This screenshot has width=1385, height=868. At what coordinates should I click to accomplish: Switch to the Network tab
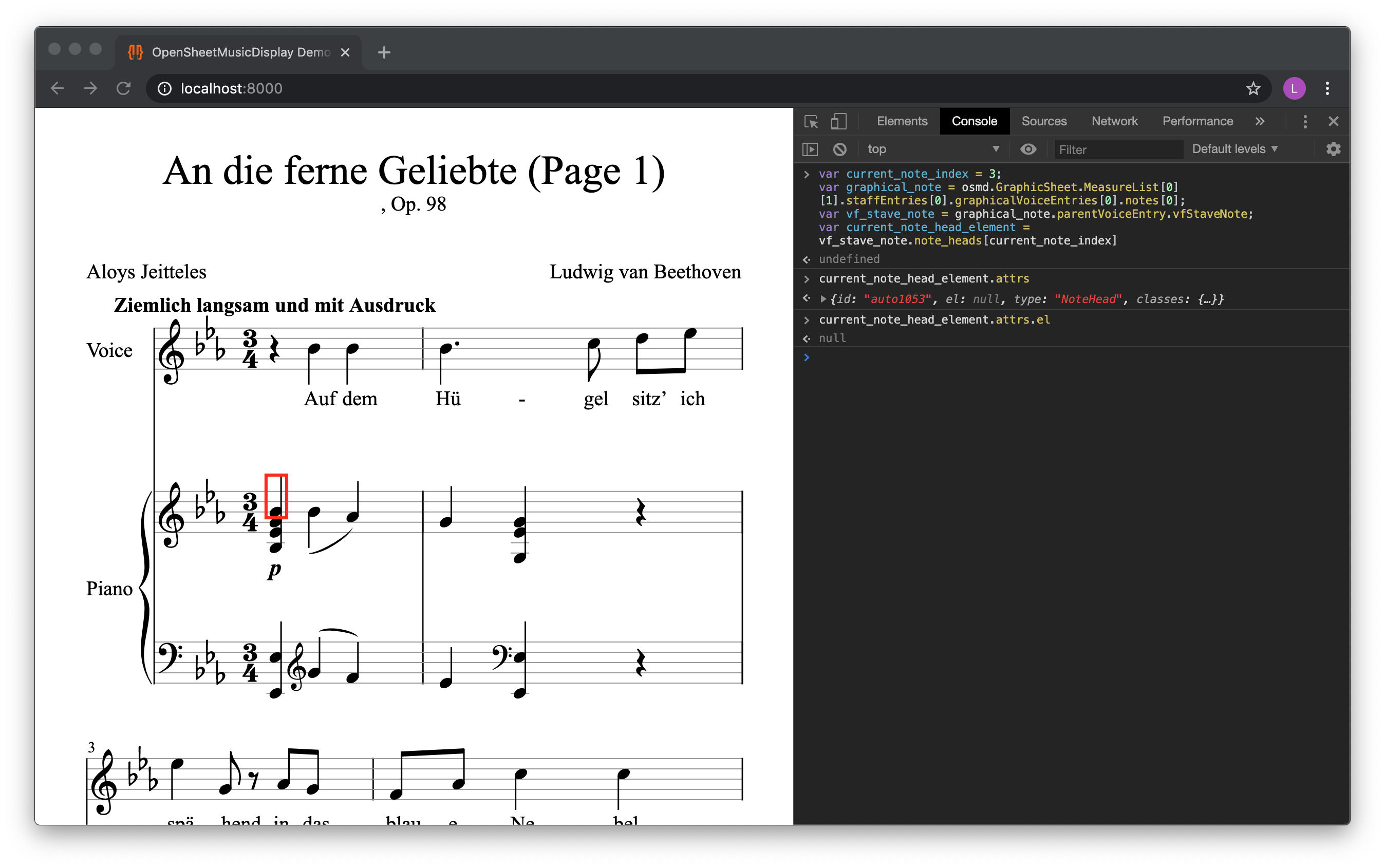coord(1115,121)
